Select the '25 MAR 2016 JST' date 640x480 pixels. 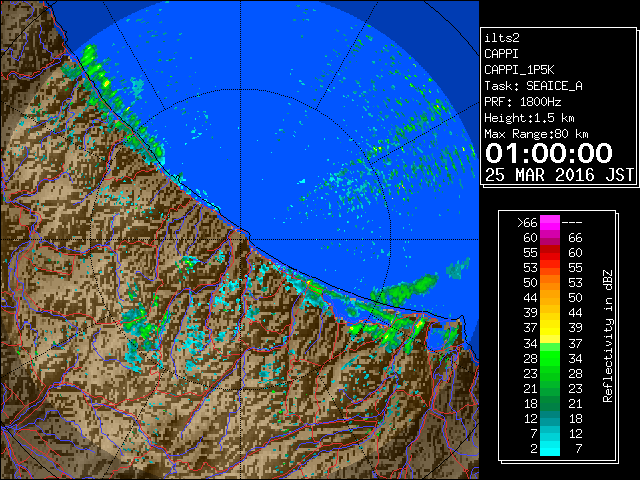click(559, 175)
